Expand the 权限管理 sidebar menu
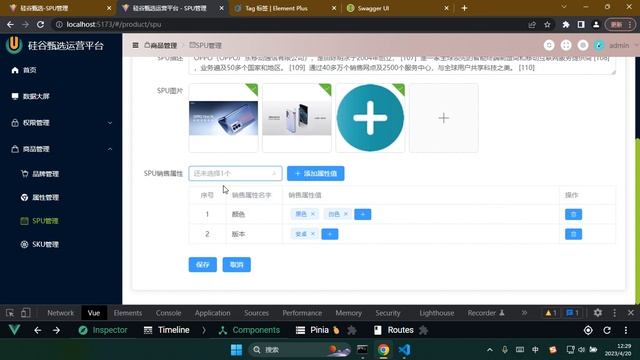 click(61, 123)
